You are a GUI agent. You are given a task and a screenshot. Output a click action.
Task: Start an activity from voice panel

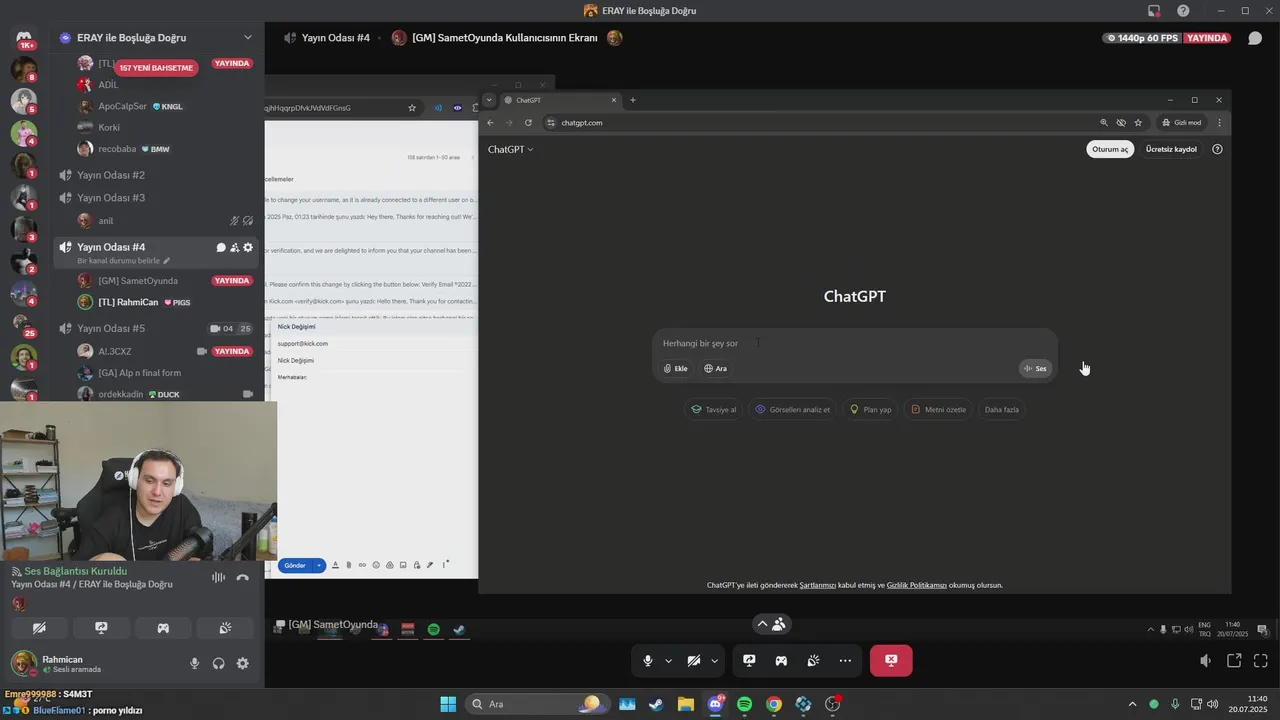(163, 628)
